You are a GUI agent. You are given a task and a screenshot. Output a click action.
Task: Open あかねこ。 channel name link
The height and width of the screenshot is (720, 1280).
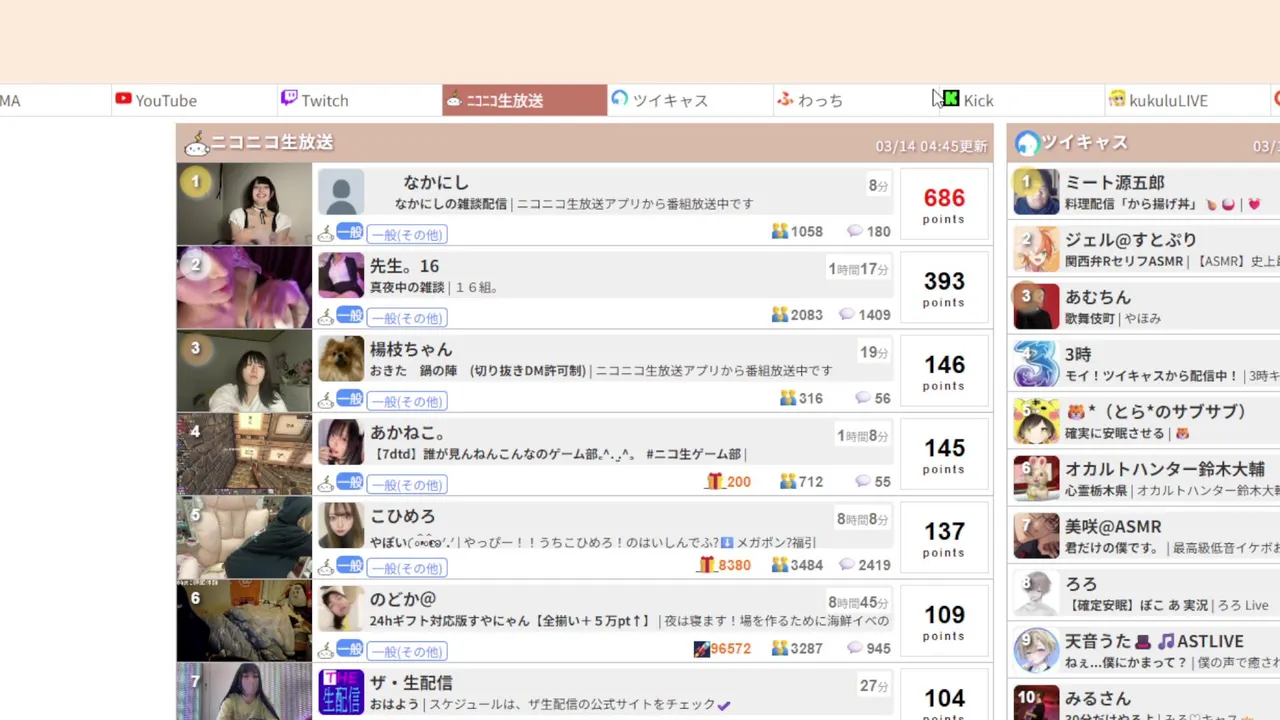click(x=408, y=433)
